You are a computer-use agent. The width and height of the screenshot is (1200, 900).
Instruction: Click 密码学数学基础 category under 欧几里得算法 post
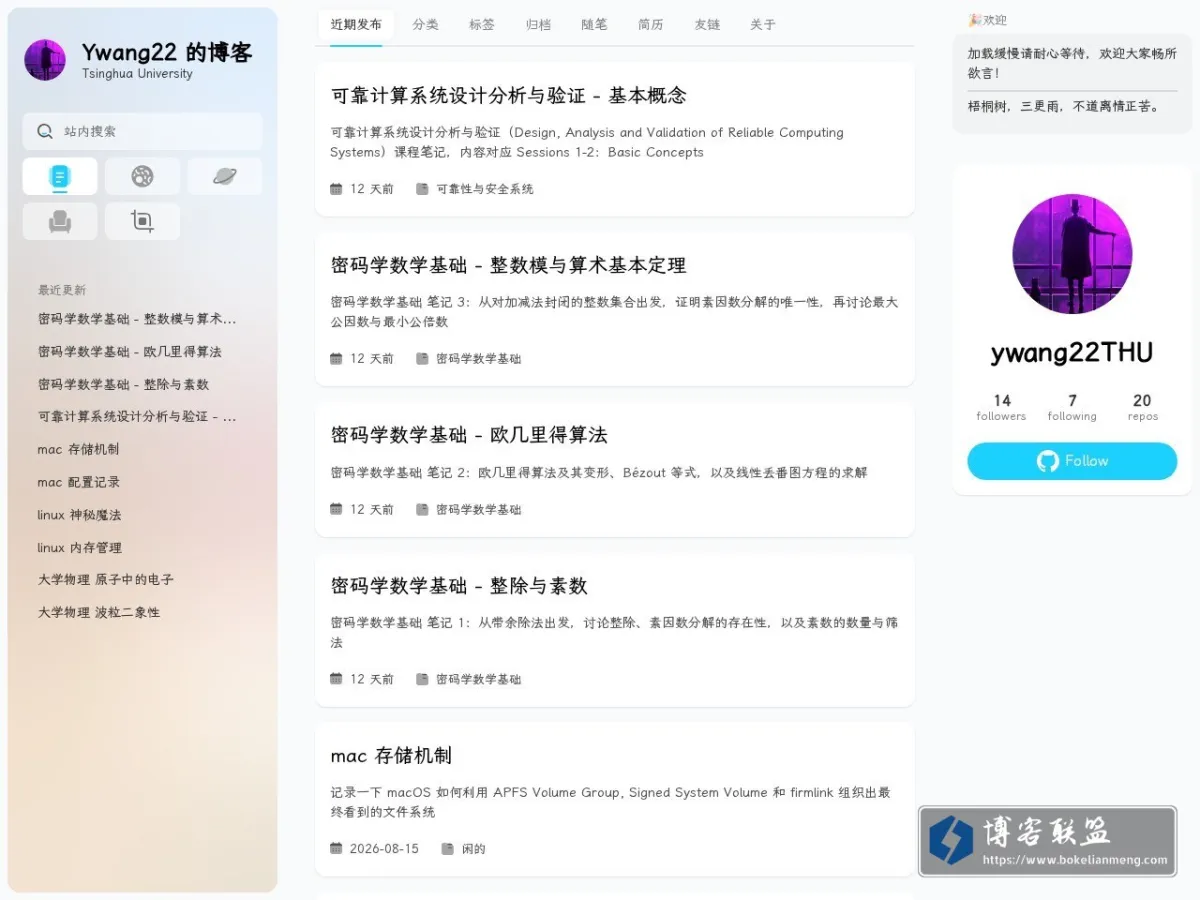[x=479, y=509]
